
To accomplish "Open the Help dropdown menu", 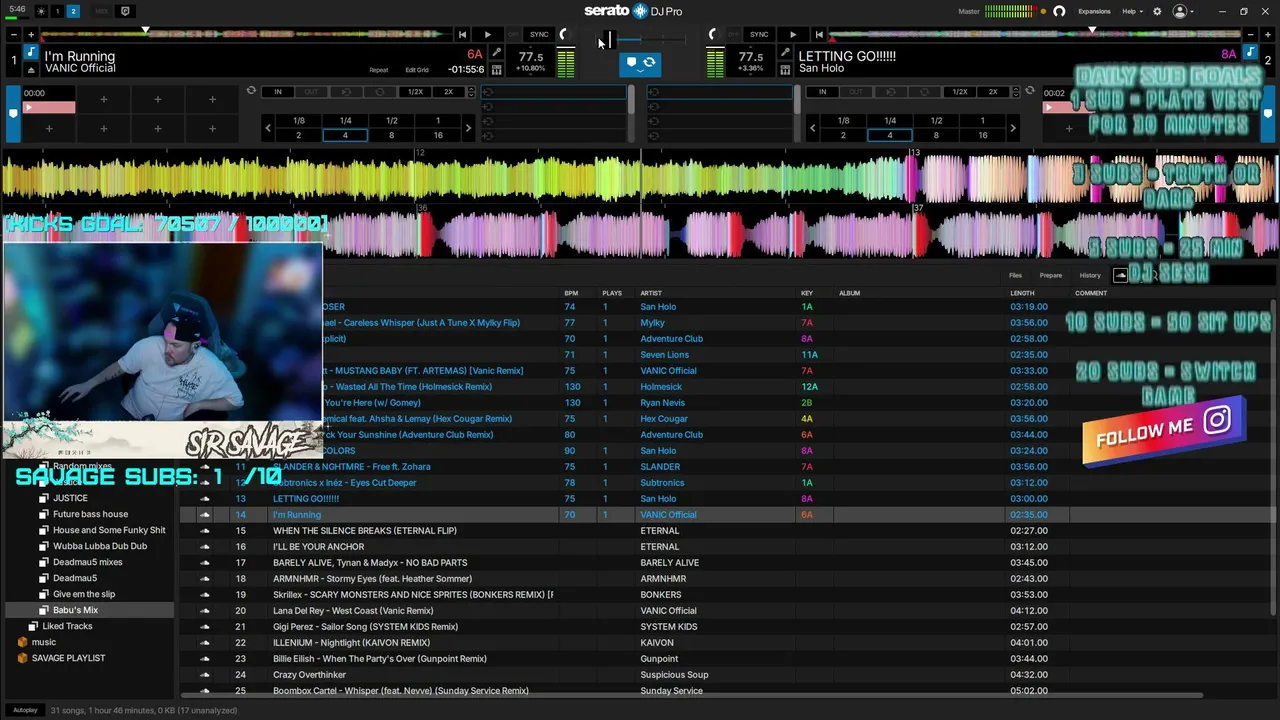I will (x=1132, y=11).
